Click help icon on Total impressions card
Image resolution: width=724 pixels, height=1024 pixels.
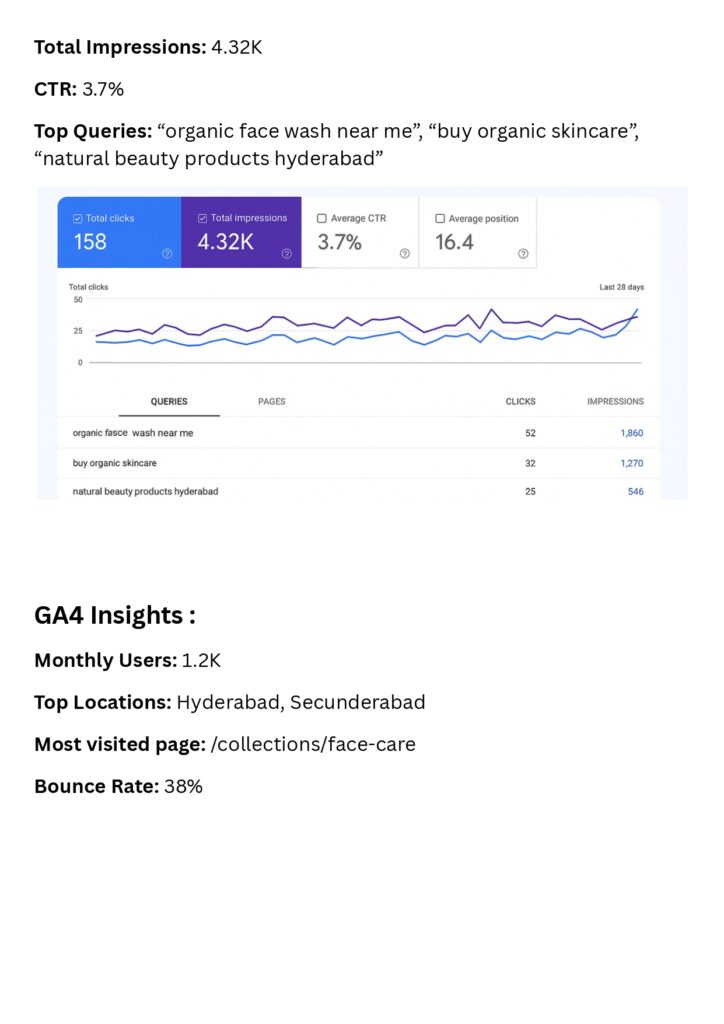286,254
